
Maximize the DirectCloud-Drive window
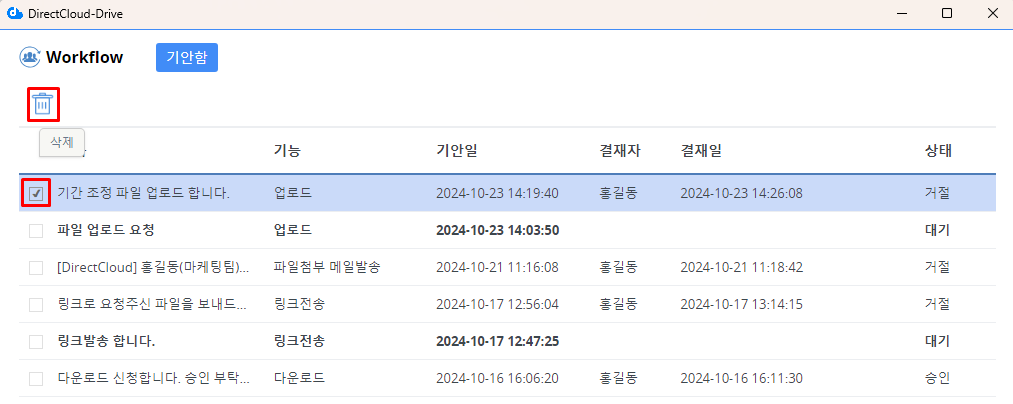[x=947, y=14]
